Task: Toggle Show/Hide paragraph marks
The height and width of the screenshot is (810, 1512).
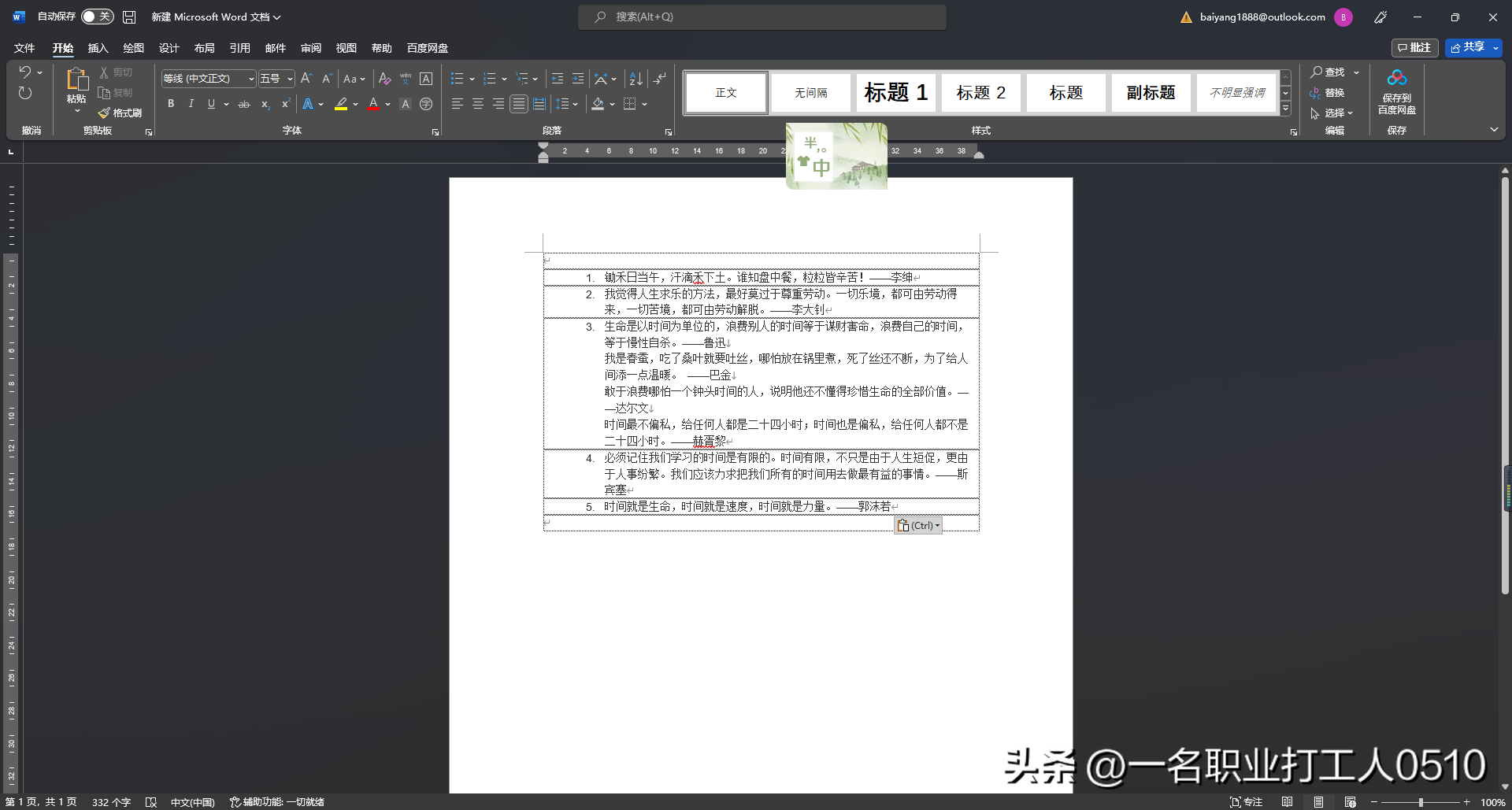Action: (660, 79)
